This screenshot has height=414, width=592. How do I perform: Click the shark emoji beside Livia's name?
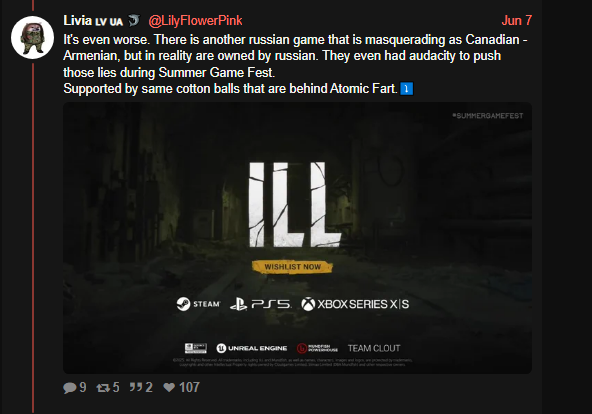pyautogui.click(x=134, y=20)
